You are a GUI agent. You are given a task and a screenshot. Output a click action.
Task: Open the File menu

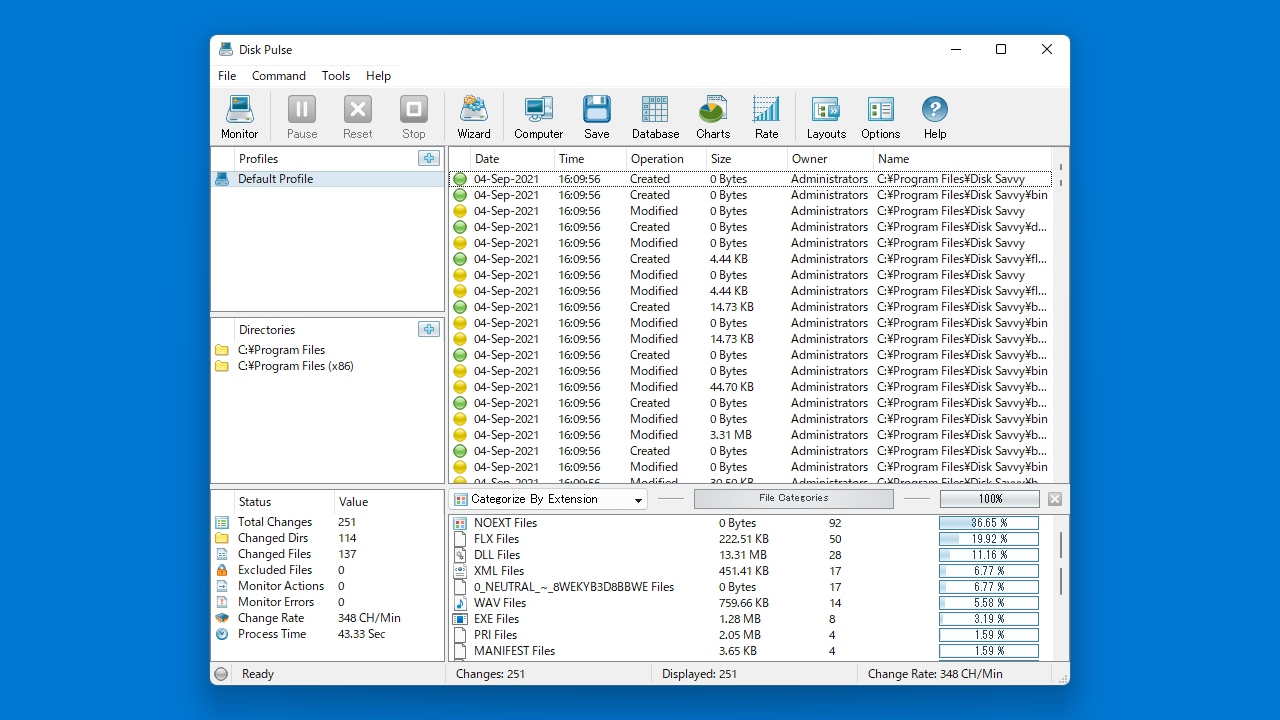[227, 76]
